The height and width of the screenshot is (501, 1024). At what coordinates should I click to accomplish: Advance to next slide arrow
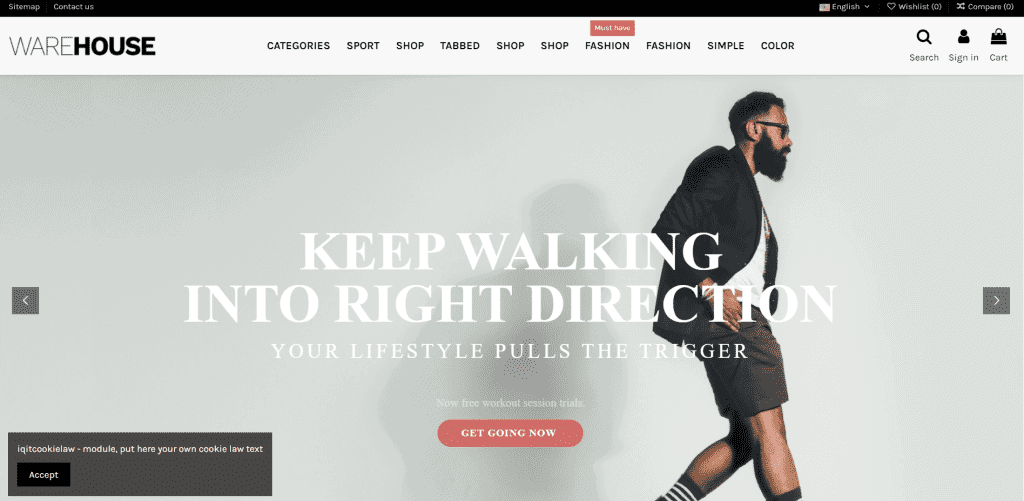[997, 300]
